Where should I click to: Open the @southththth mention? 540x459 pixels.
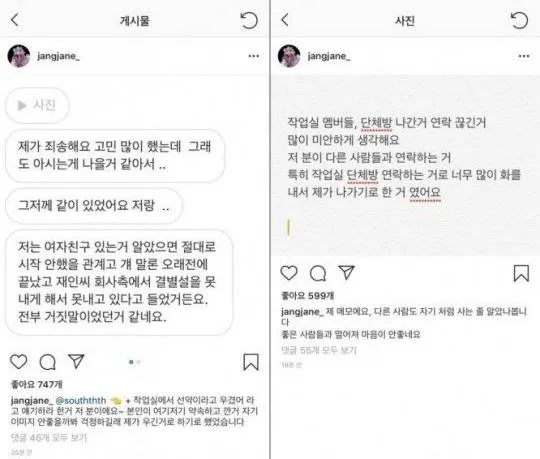tap(81, 400)
